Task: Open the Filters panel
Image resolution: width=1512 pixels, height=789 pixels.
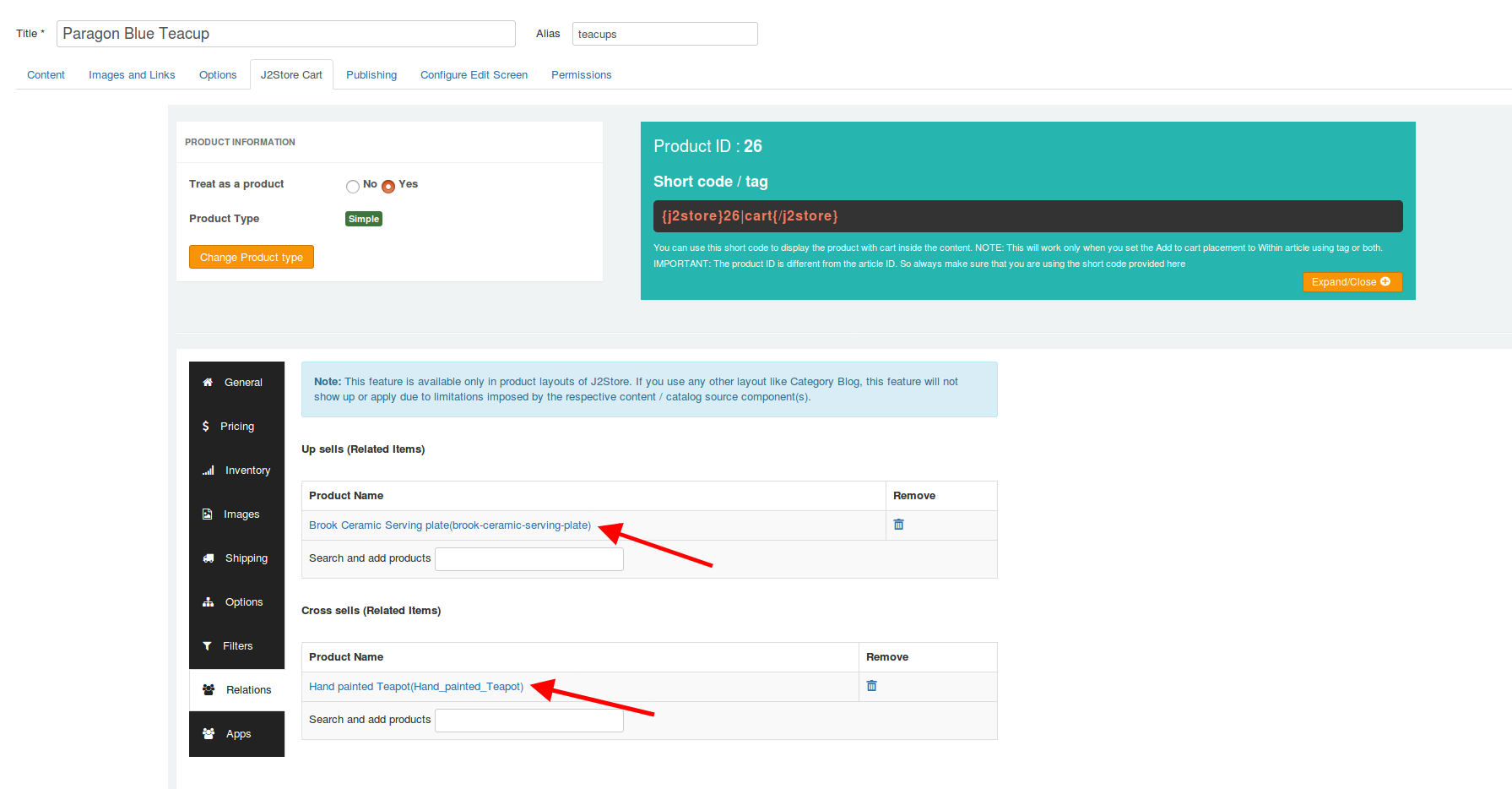Action: click(237, 645)
